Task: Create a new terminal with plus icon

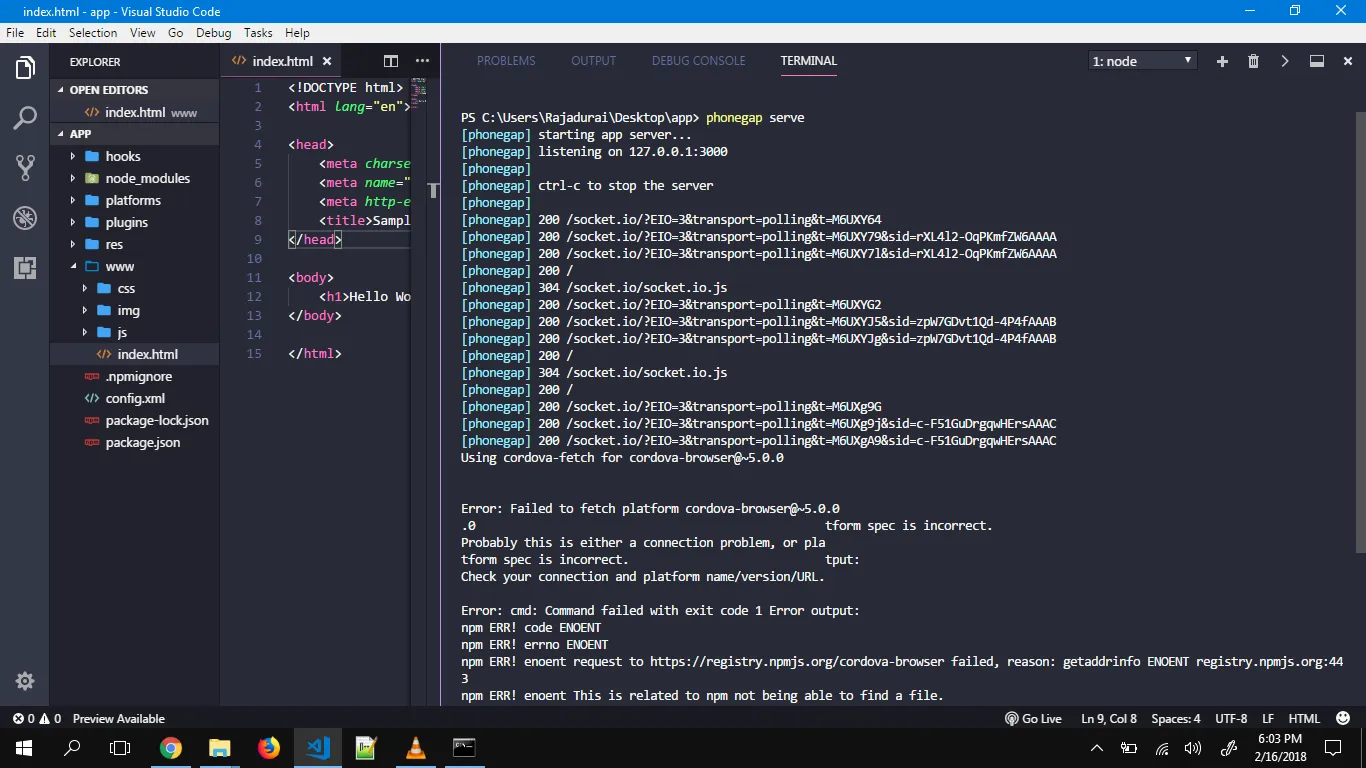Action: pos(1222,61)
